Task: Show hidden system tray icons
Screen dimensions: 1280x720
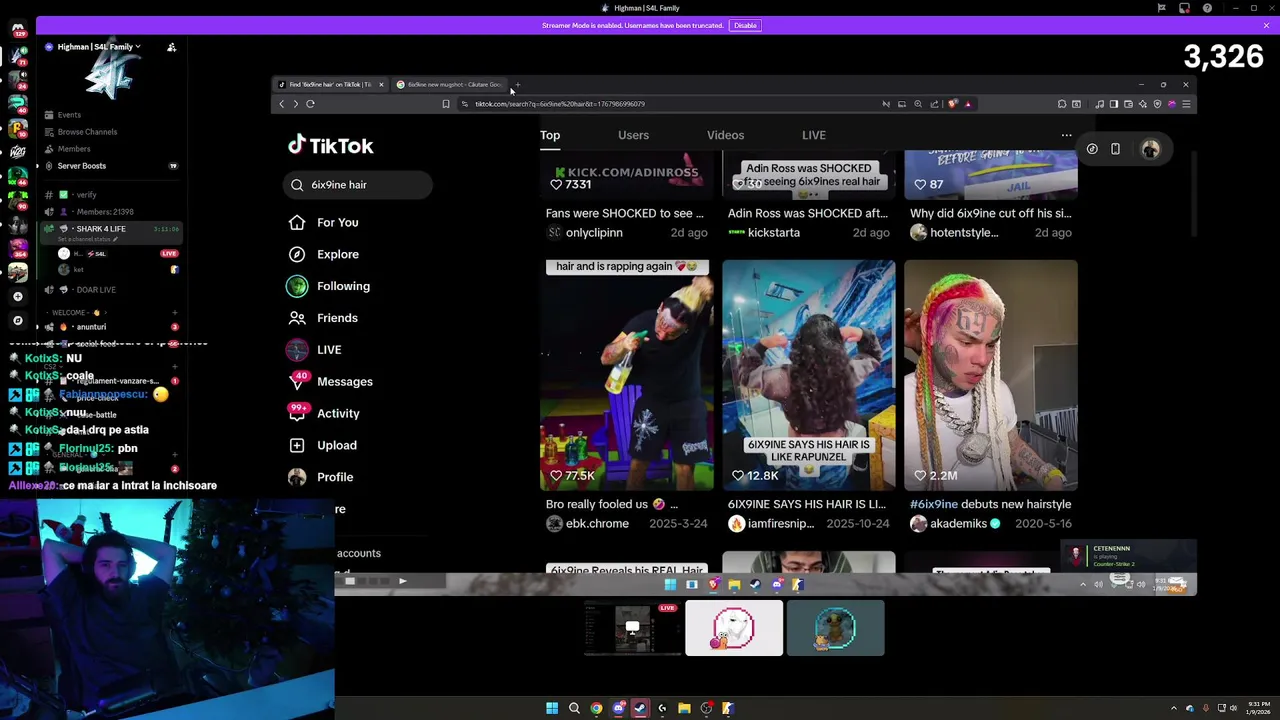Action: tap(1174, 708)
